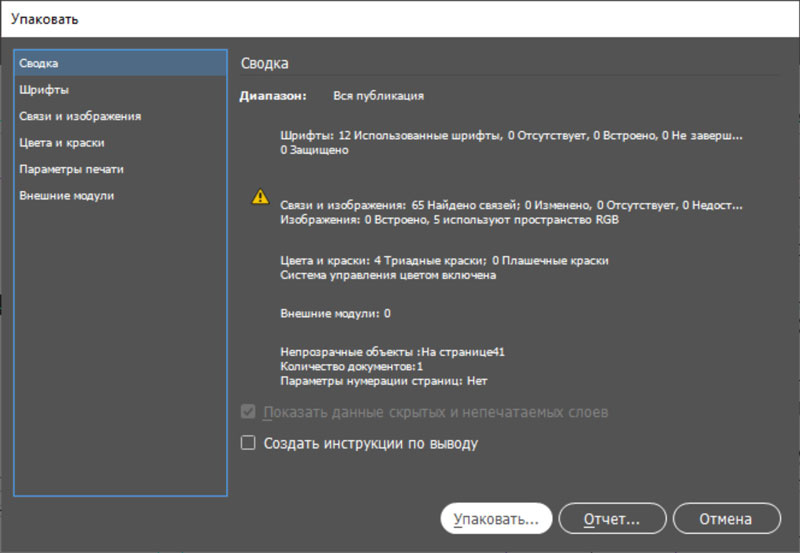
Task: Cancel the dialog with Отмена
Action: [726, 519]
